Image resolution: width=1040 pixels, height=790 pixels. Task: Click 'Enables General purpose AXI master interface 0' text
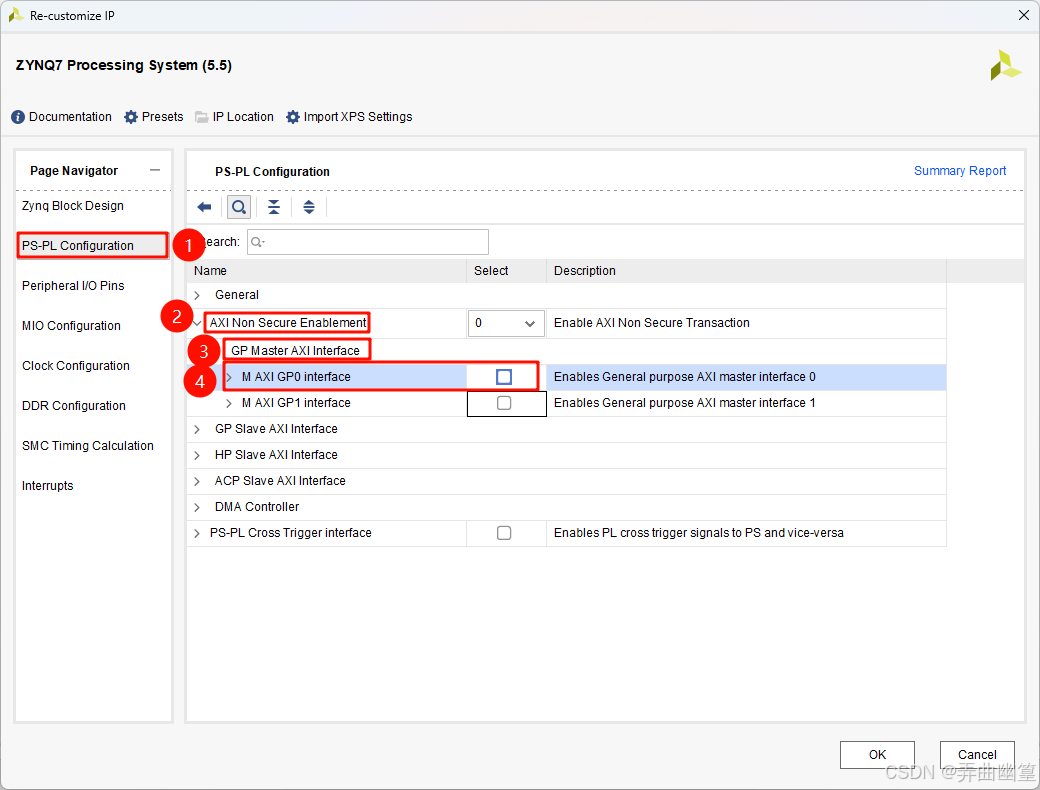click(684, 377)
